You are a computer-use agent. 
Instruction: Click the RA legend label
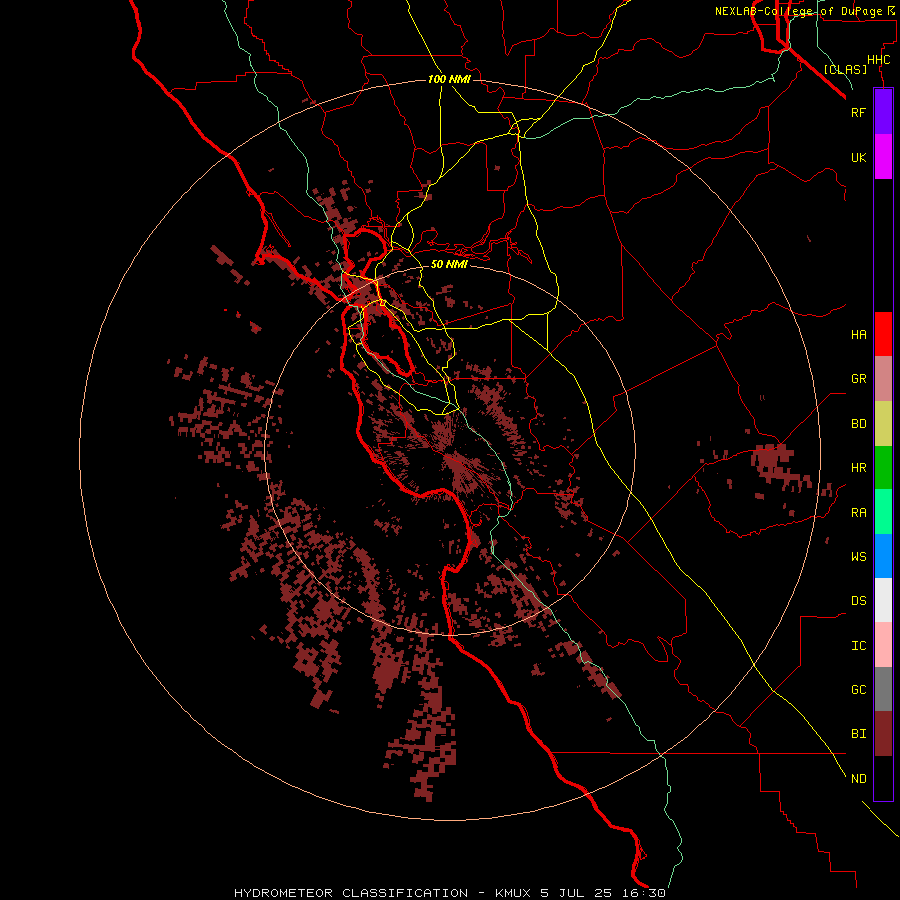pos(858,512)
